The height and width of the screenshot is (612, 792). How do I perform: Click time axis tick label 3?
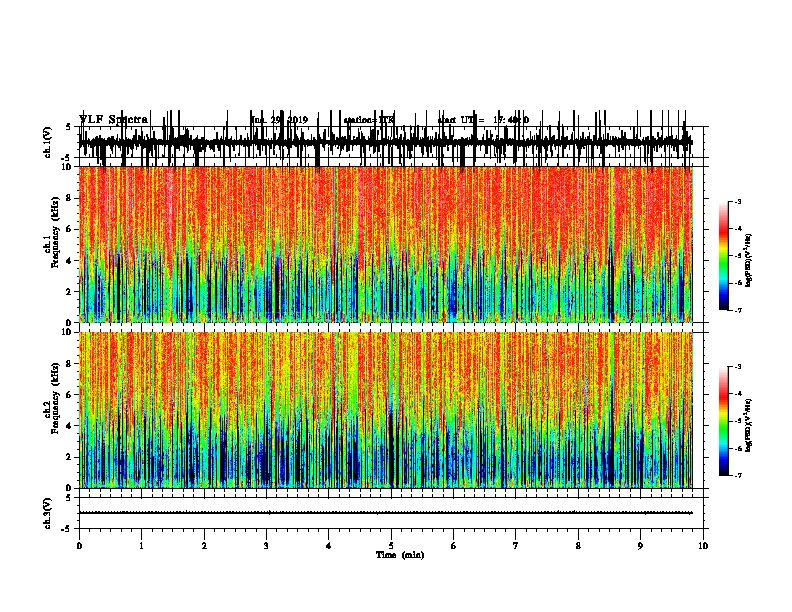(x=266, y=546)
